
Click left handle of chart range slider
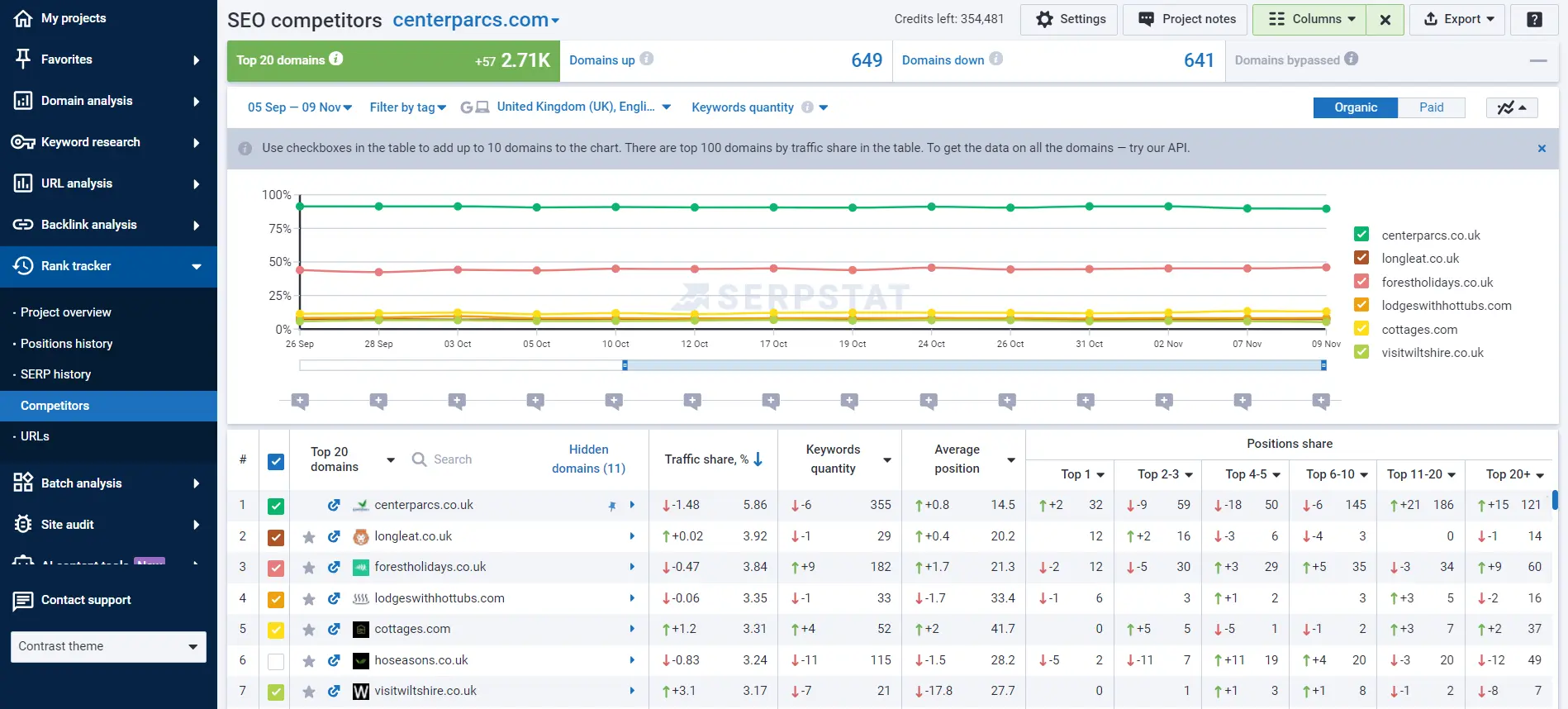[x=625, y=365]
